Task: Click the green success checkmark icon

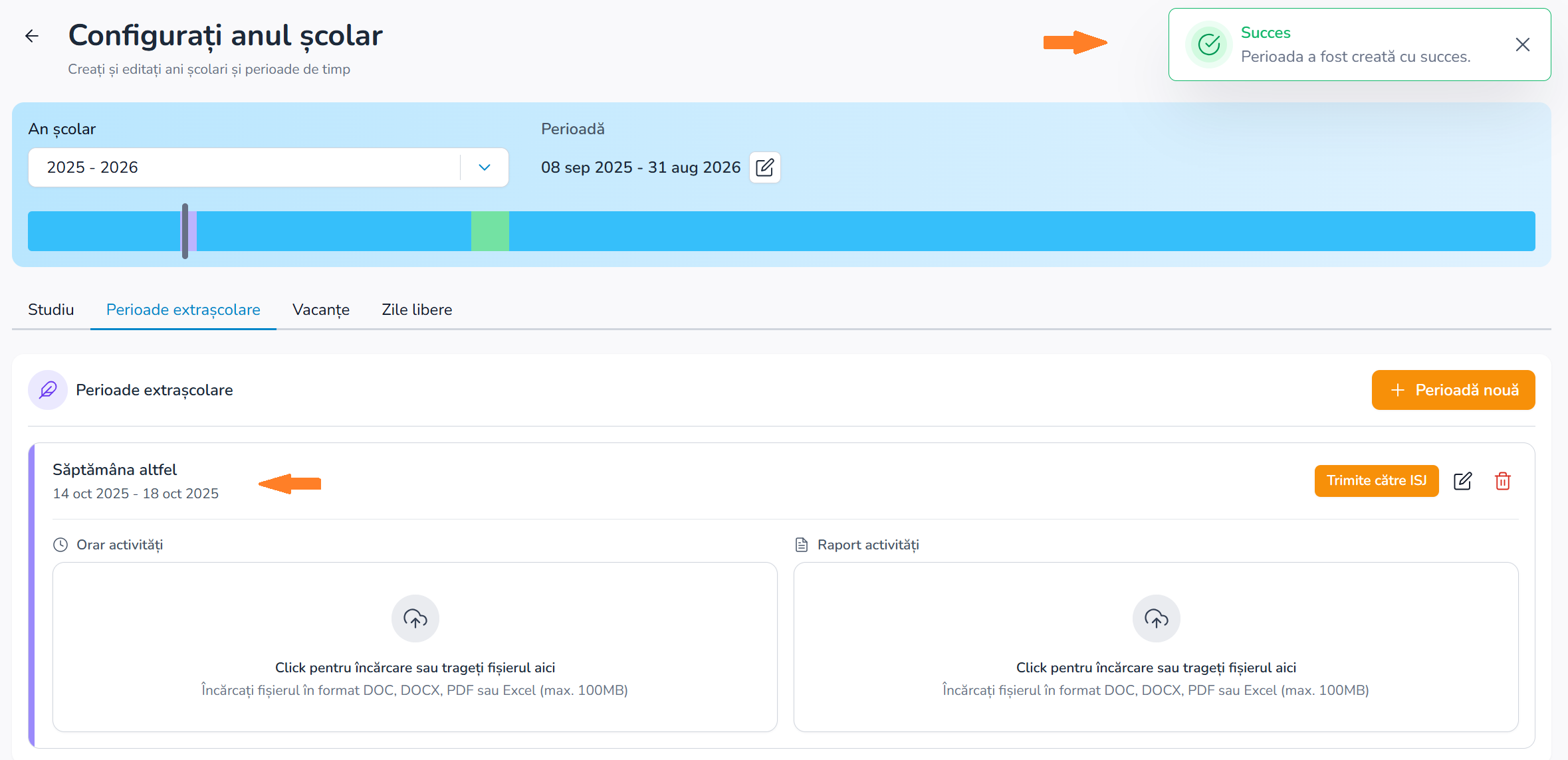Action: tap(1208, 45)
